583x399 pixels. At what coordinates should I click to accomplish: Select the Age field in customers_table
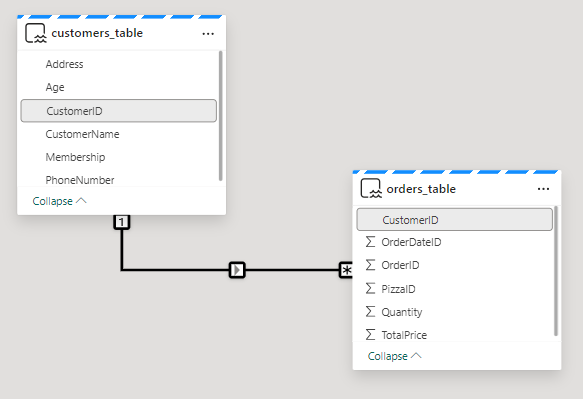tap(55, 87)
